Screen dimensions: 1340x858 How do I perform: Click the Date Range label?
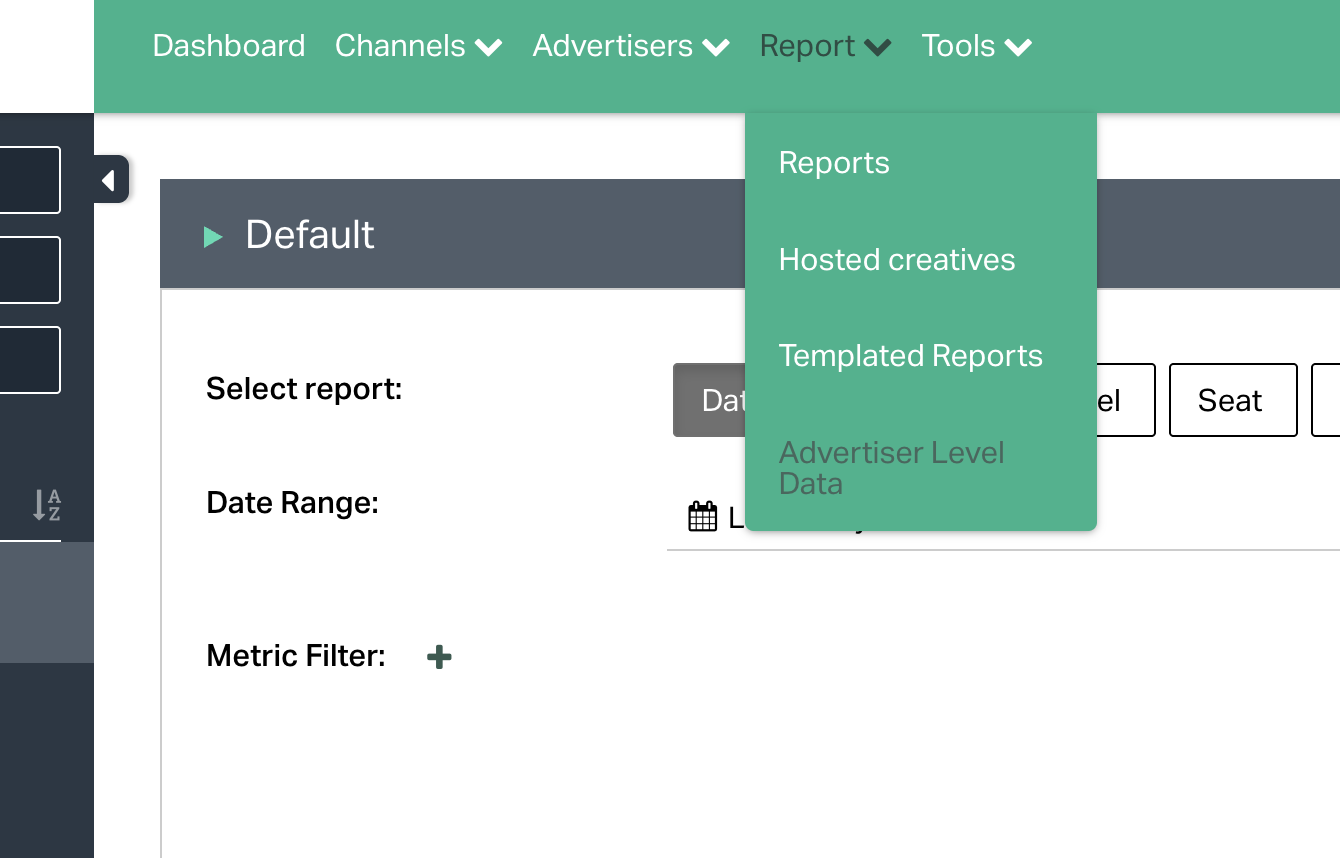(292, 502)
